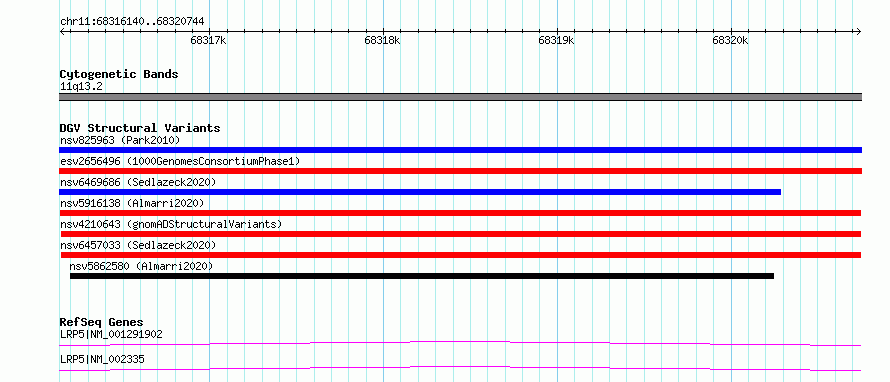
Task: Click the 68318k ruler tick label
Action: (x=382, y=41)
